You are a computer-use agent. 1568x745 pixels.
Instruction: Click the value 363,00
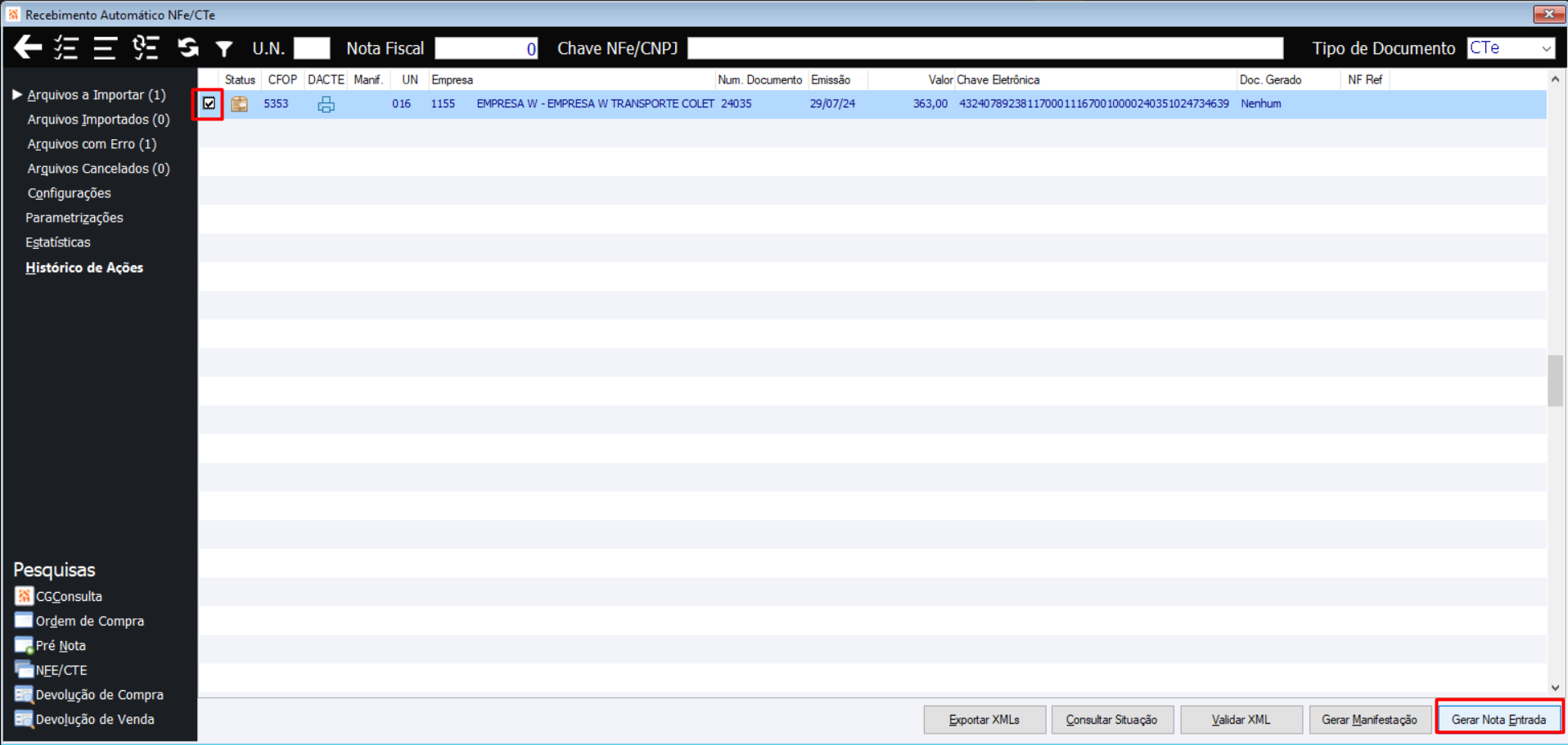(x=930, y=104)
